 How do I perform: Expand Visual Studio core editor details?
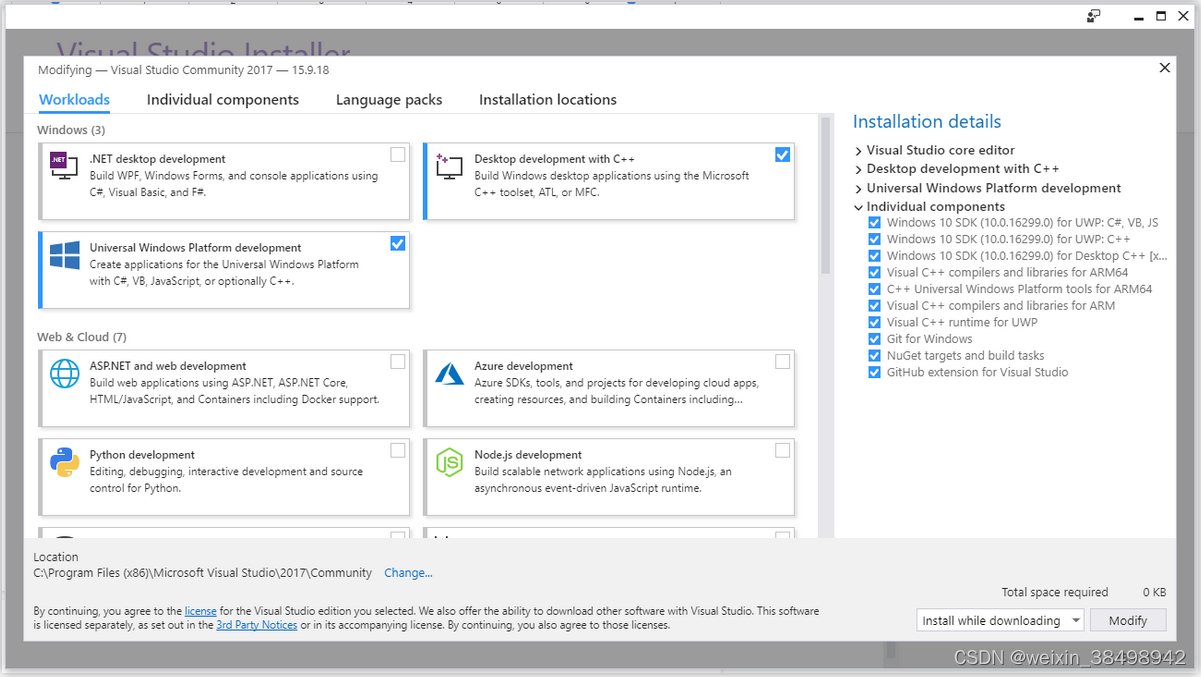[859, 150]
